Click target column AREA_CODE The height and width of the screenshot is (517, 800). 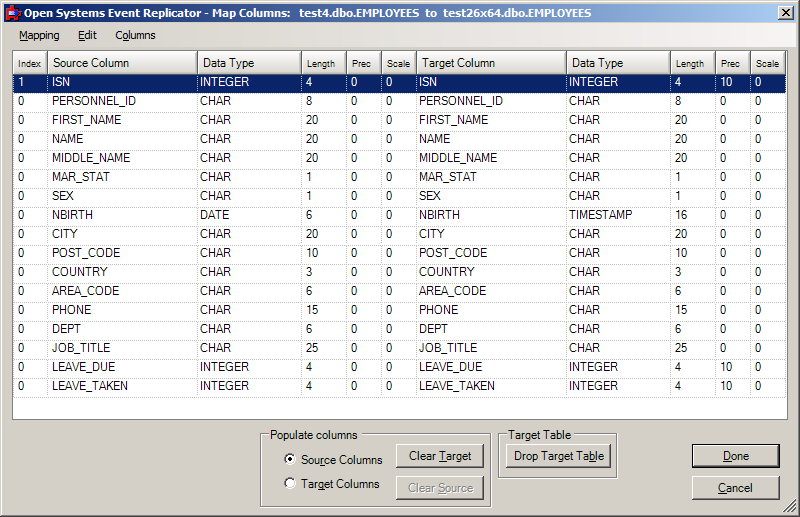click(x=453, y=290)
